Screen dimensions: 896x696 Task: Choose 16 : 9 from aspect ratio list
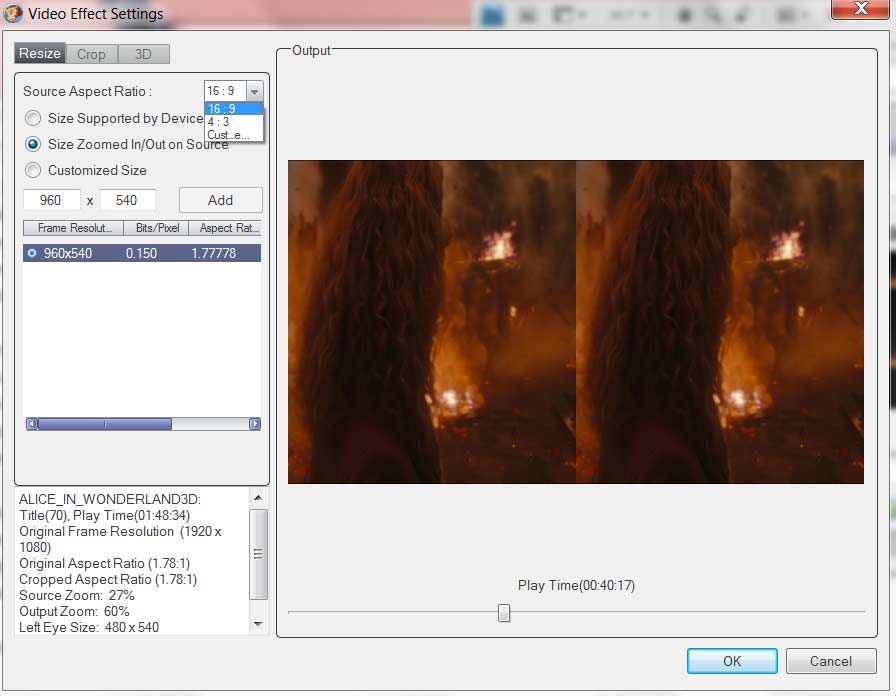(x=234, y=109)
